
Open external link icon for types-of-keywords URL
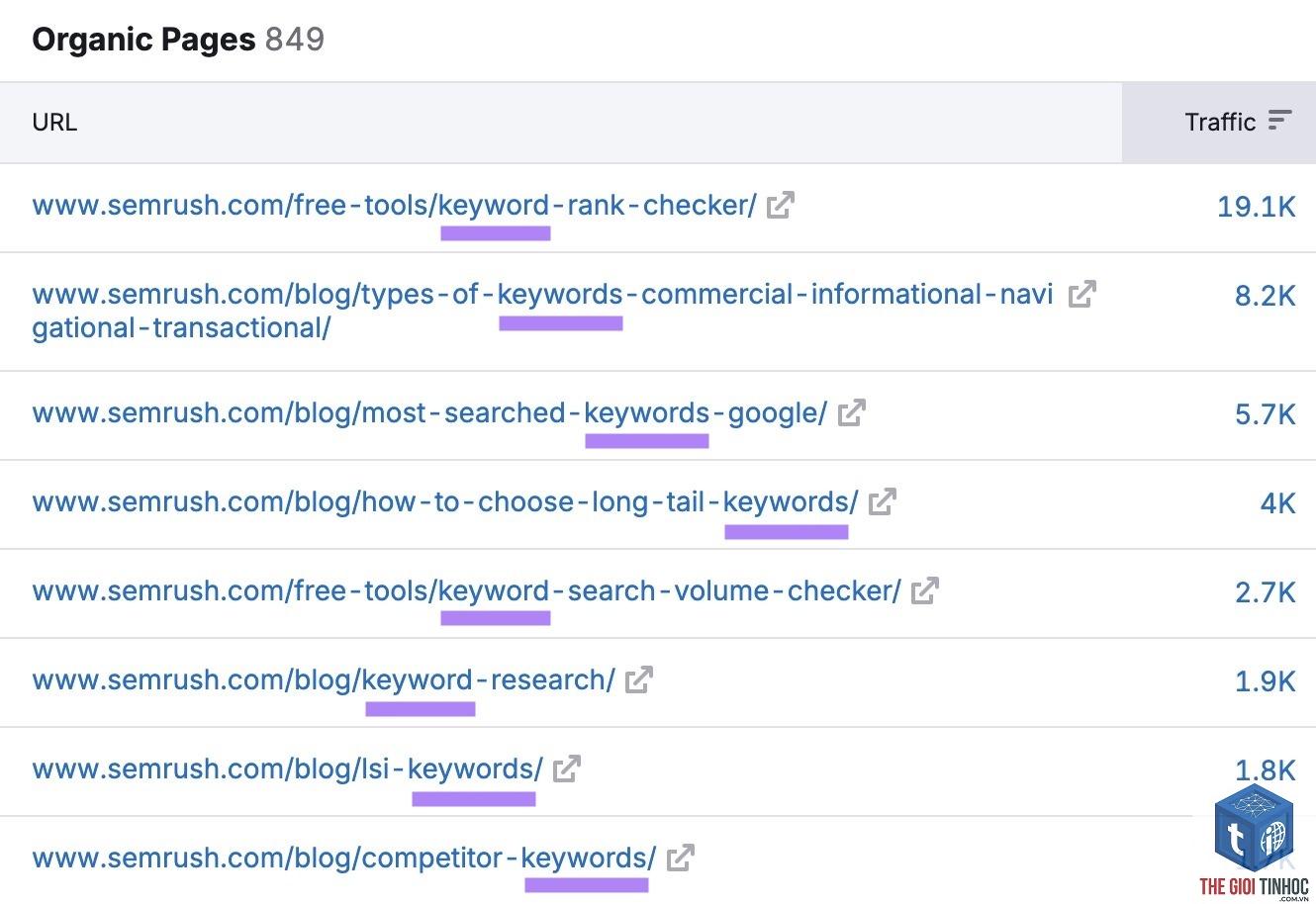[x=1082, y=294]
